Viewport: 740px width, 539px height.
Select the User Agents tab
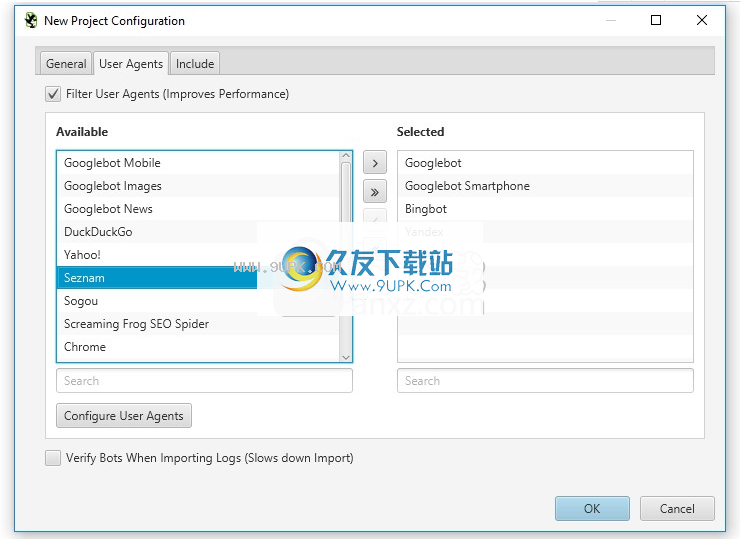(131, 63)
